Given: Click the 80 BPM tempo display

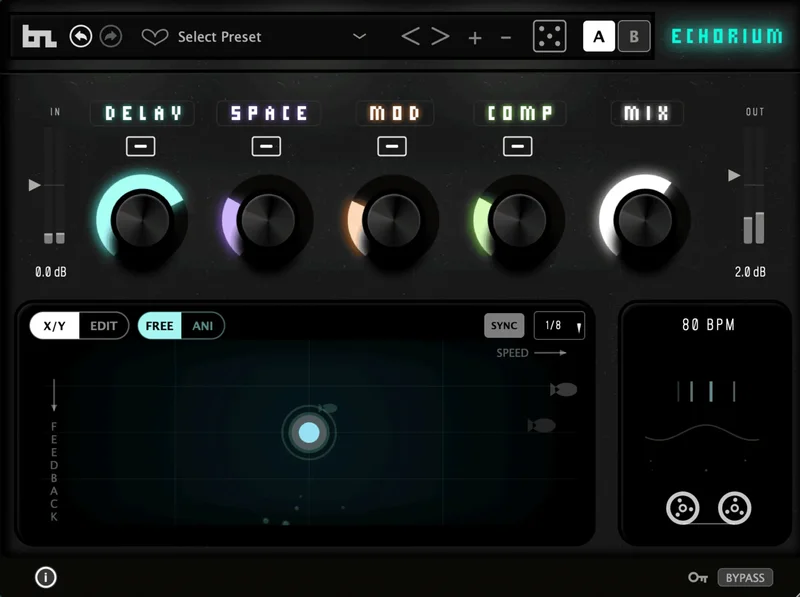Looking at the screenshot, I should [x=708, y=325].
